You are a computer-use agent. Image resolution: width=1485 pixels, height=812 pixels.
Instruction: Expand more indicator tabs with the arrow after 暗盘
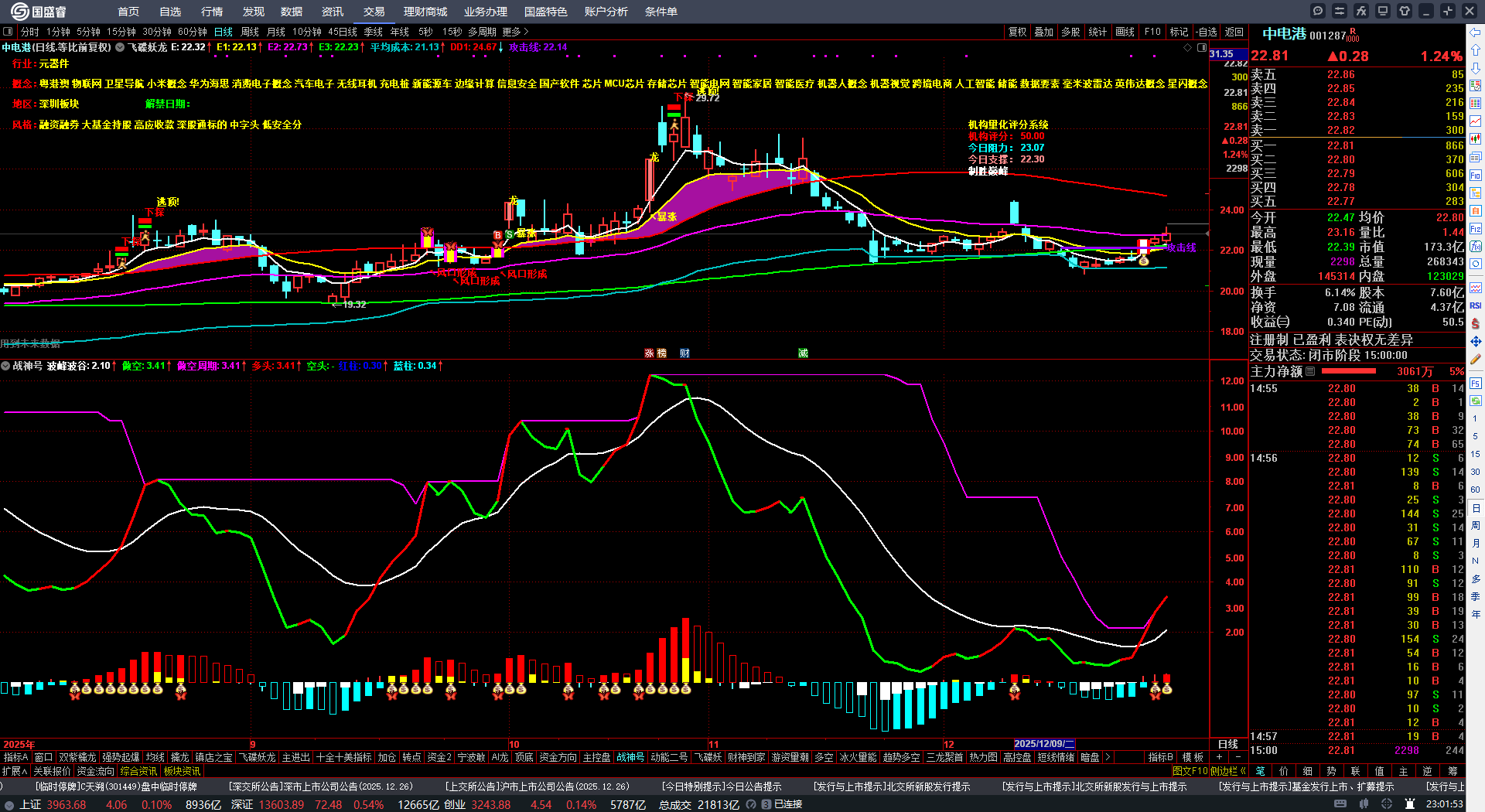[1108, 757]
